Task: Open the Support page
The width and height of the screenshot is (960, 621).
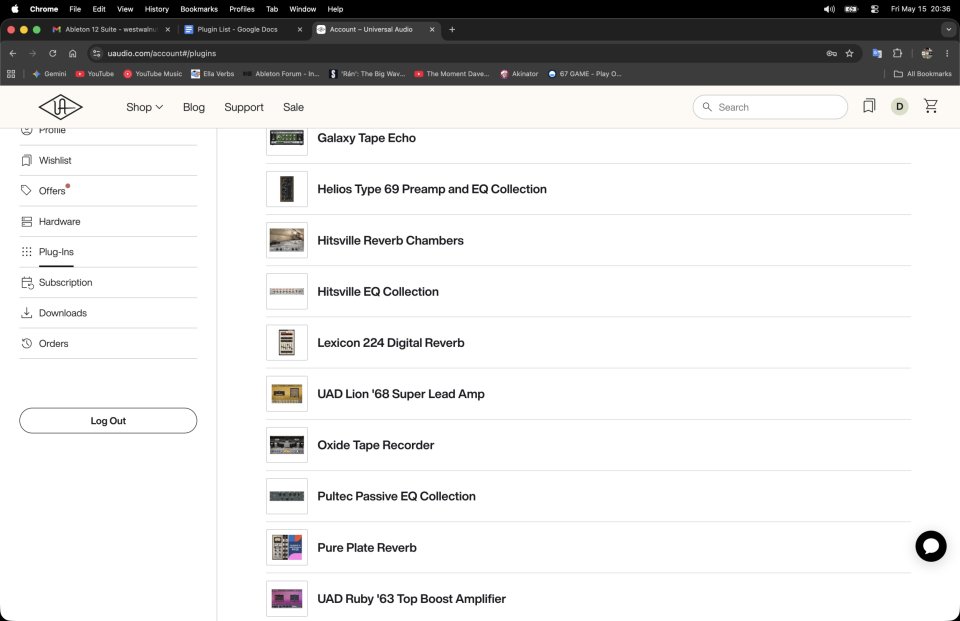Action: point(244,107)
